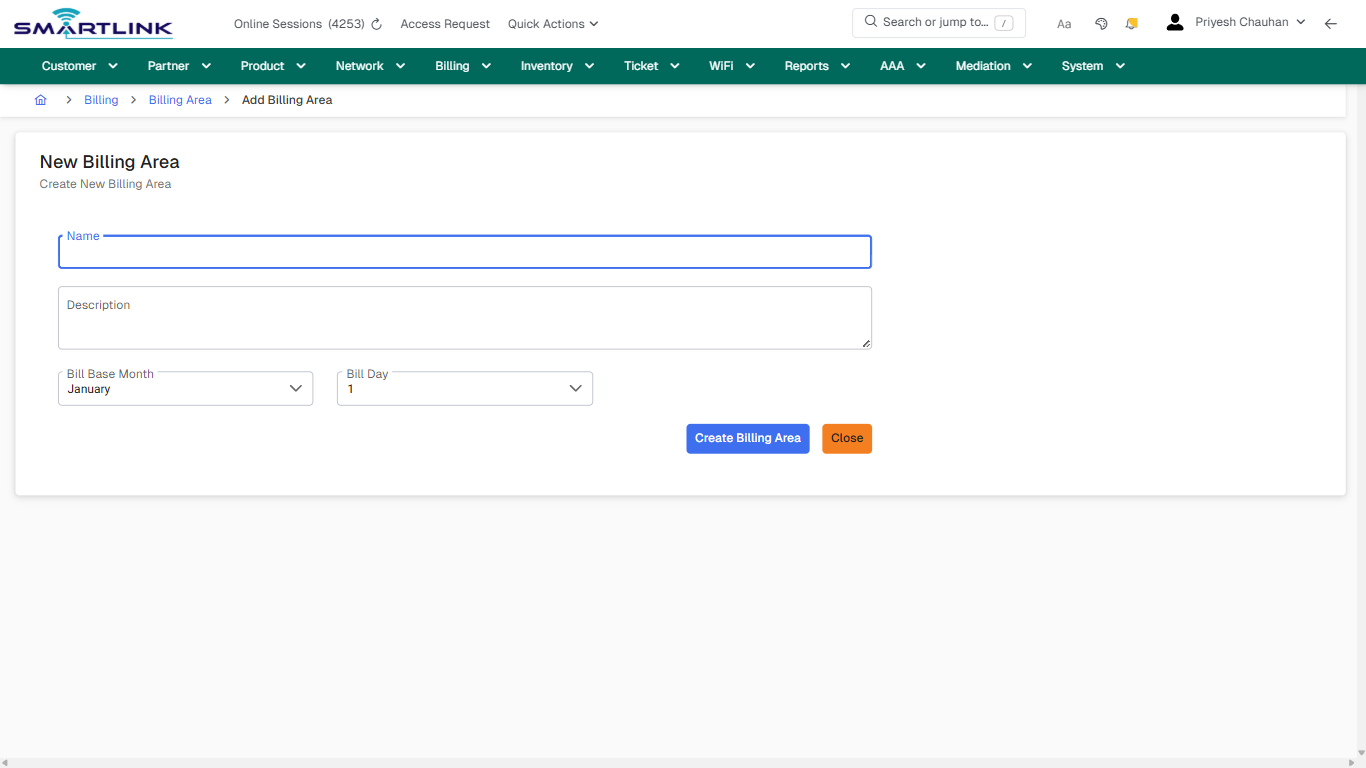
Task: Click the Access Request link
Action: click(x=444, y=23)
